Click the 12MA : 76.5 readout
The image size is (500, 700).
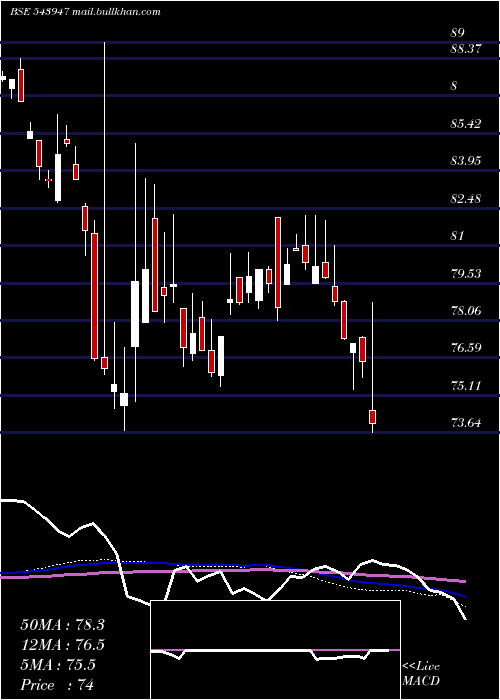click(x=62, y=645)
